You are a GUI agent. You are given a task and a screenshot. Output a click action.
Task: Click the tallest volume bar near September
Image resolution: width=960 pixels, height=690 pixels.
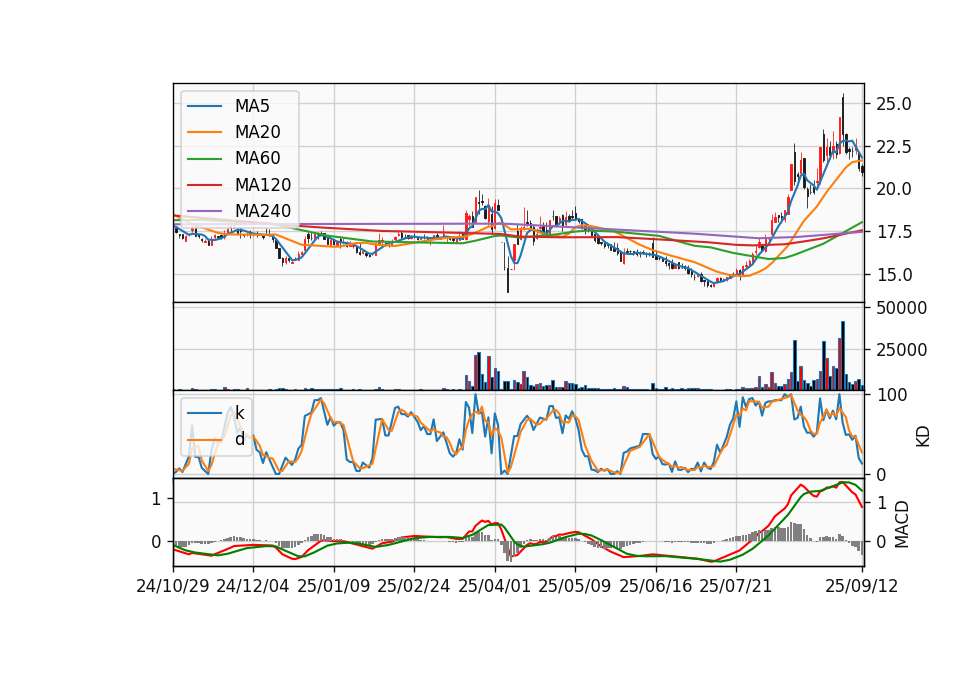coord(843,356)
